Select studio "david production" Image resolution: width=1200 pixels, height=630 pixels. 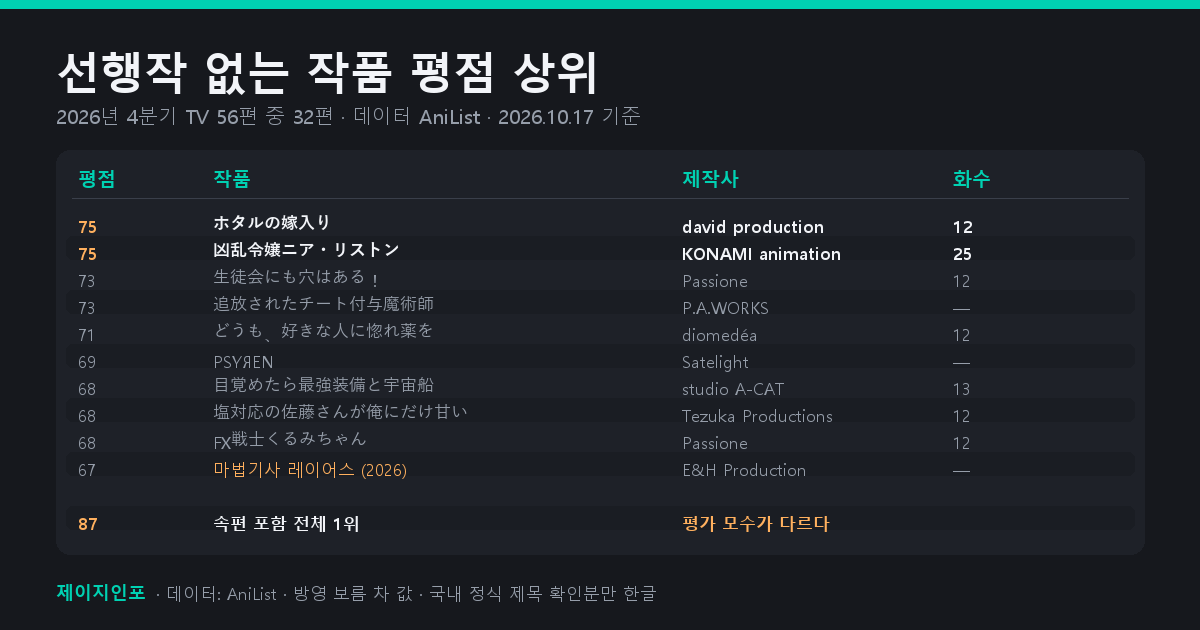(x=753, y=228)
